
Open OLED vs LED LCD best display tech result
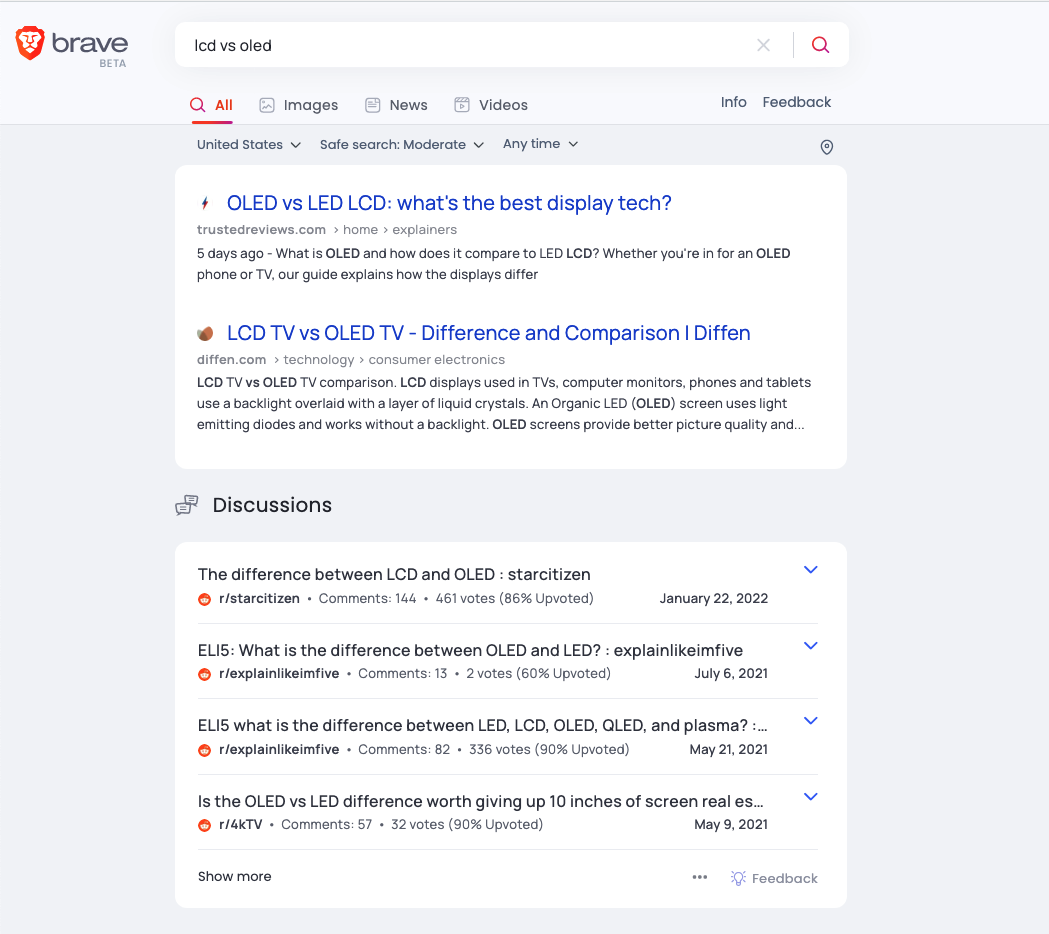coord(449,203)
